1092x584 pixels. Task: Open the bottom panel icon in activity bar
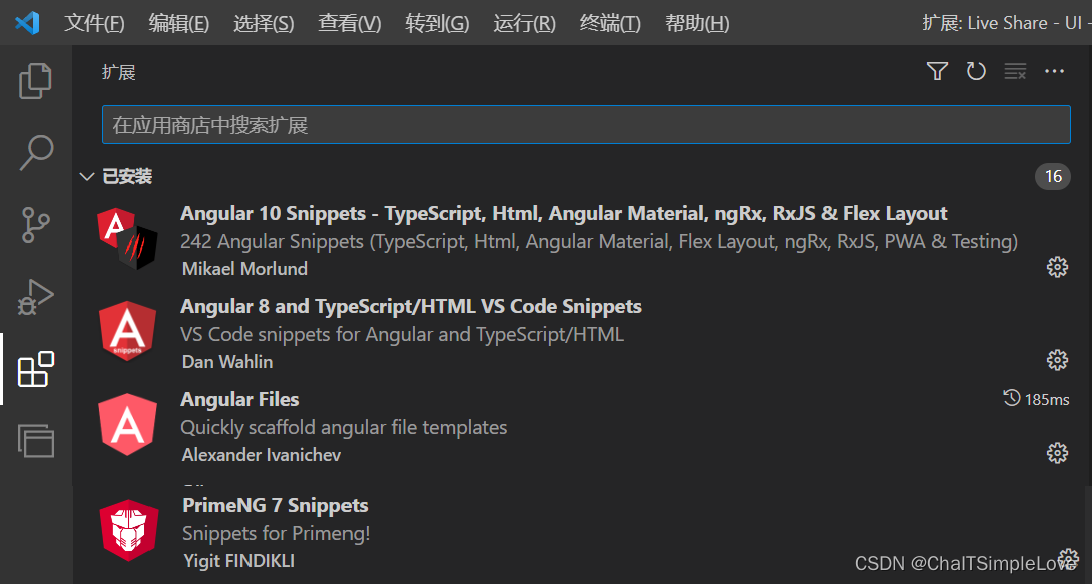[35, 441]
